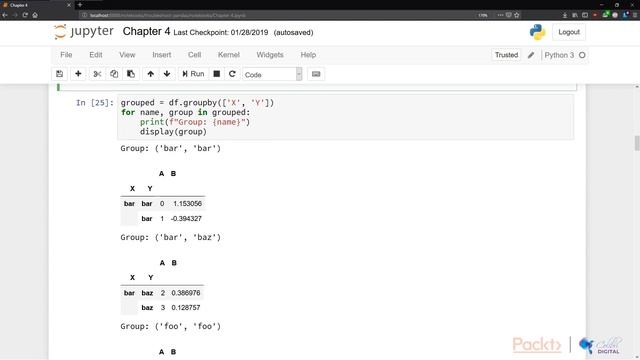
Task: Click value 1.153056 in first table
Action: click(x=187, y=204)
